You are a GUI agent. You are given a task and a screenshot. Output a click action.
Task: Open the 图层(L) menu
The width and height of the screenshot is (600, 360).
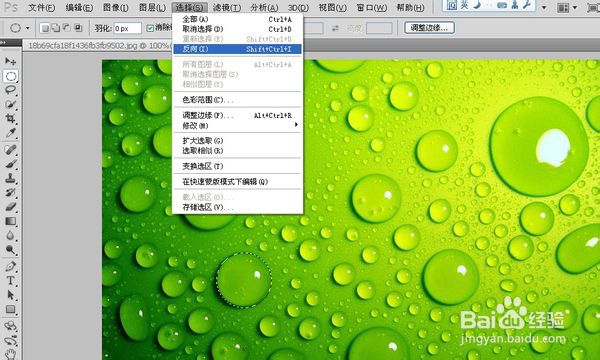click(x=152, y=7)
